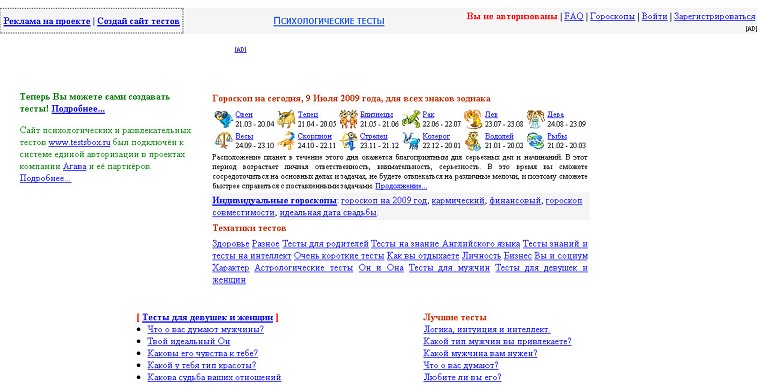Open Гороскопы in top navigation
Screen dimensions: 757x385
[612, 16]
